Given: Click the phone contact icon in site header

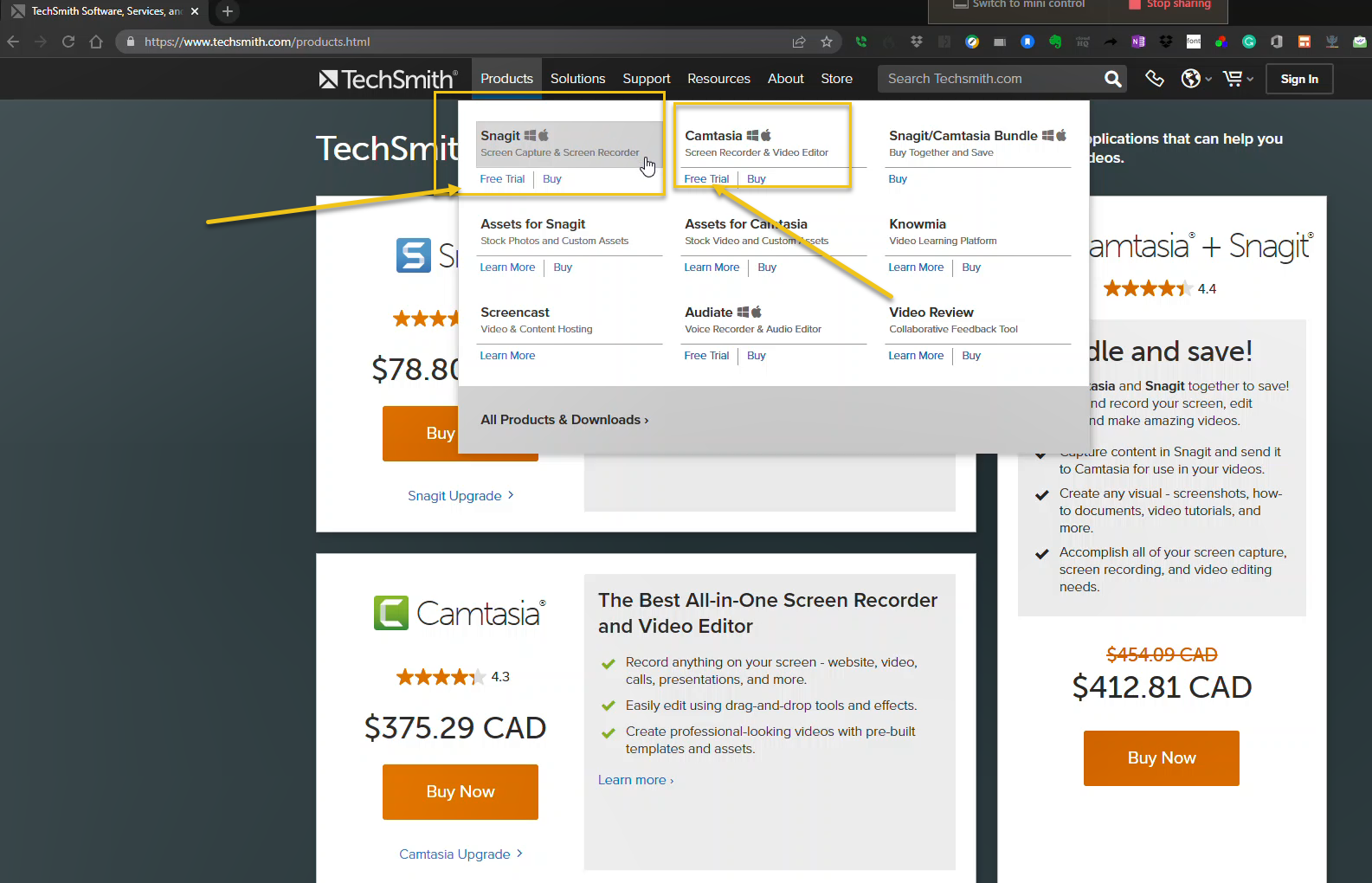Looking at the screenshot, I should pyautogui.click(x=1155, y=79).
